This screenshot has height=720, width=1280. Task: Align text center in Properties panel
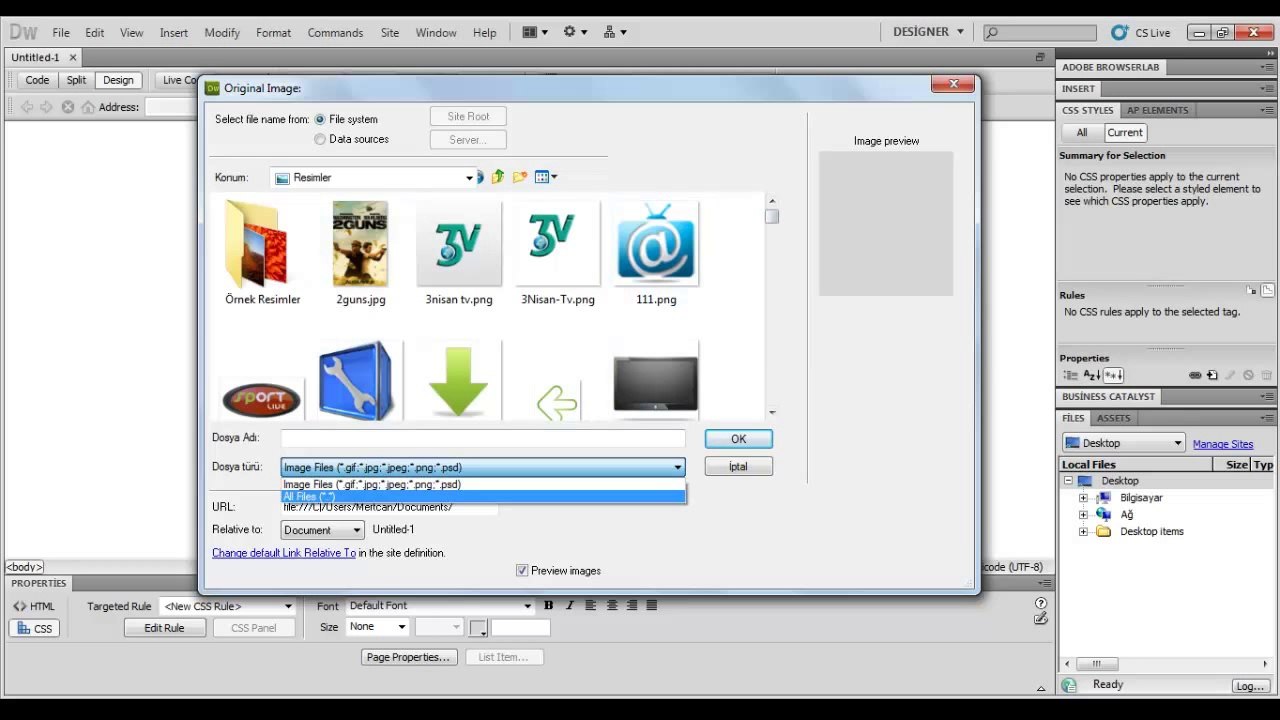coord(611,605)
